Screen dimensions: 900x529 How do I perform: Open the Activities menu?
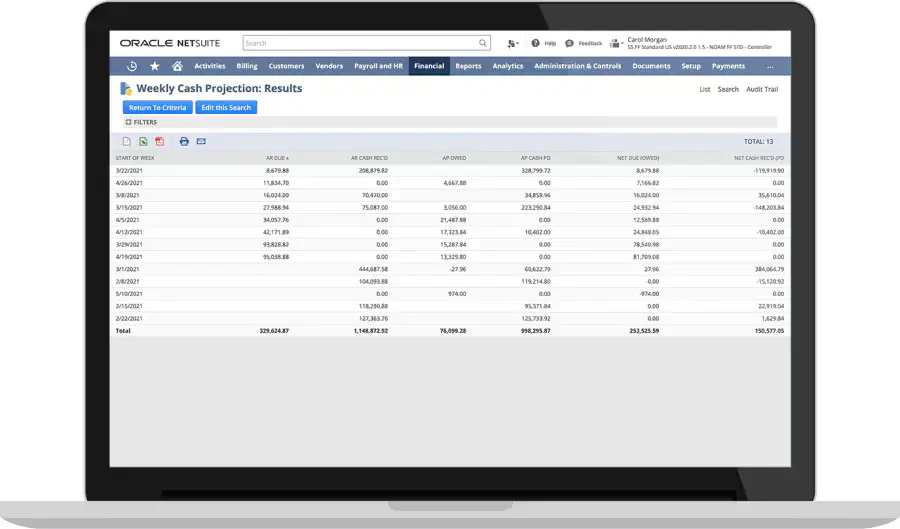(210, 66)
